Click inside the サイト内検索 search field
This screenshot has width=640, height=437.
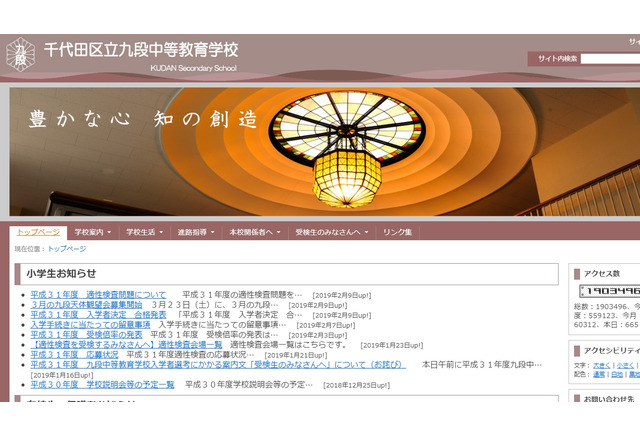[611, 59]
